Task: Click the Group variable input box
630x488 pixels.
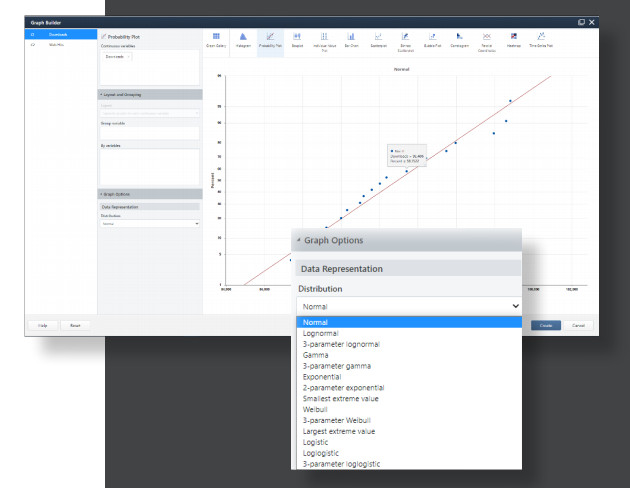Action: pos(149,133)
